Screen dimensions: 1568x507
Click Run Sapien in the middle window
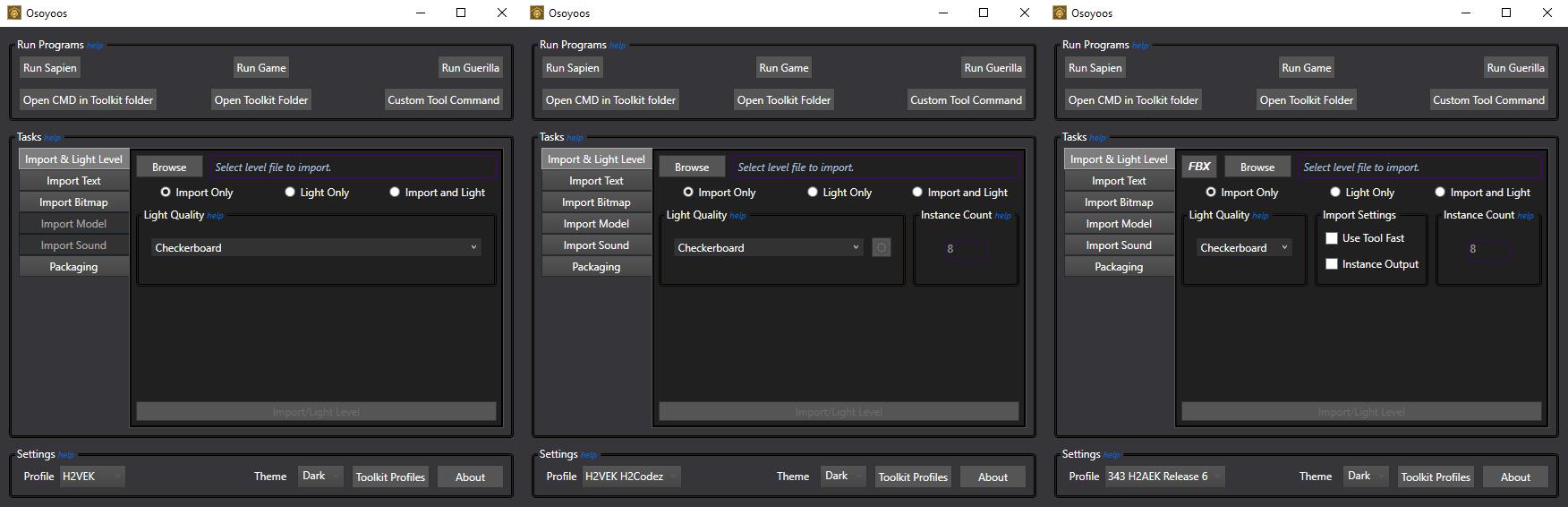coord(573,68)
